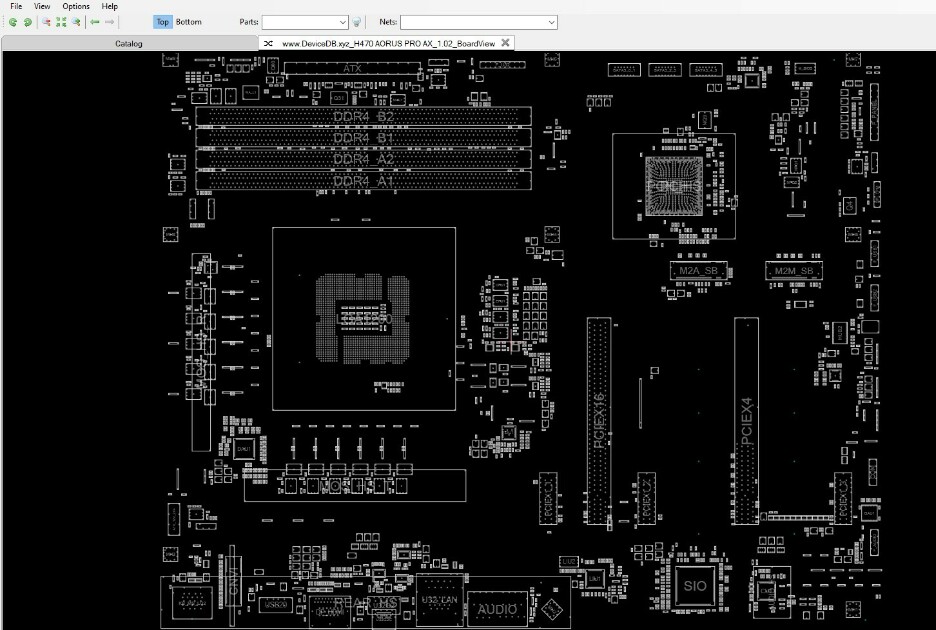Select the ATX power connector part
Image resolution: width=936 pixels, height=630 pixels.
click(352, 68)
